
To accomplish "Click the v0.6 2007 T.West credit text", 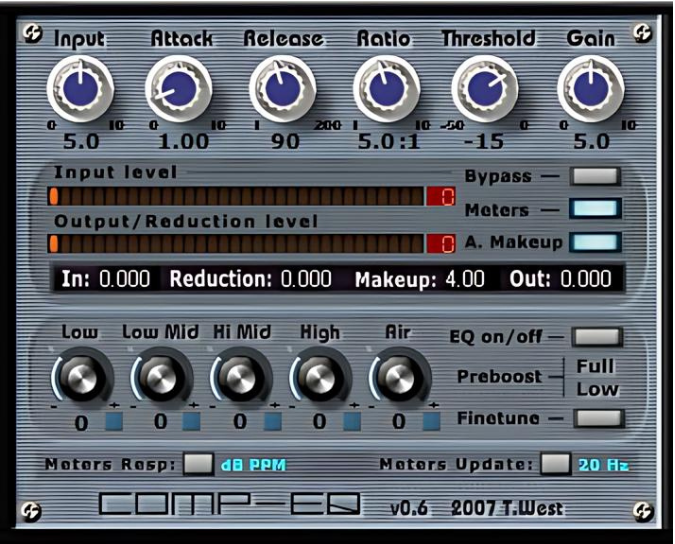I will (x=477, y=508).
